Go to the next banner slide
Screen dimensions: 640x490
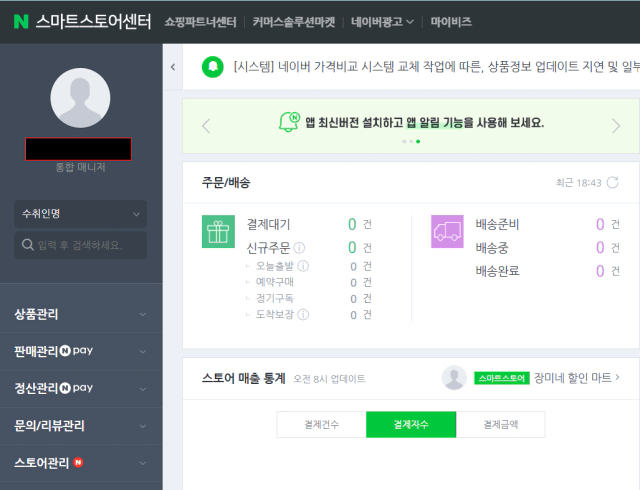pyautogui.click(x=616, y=125)
